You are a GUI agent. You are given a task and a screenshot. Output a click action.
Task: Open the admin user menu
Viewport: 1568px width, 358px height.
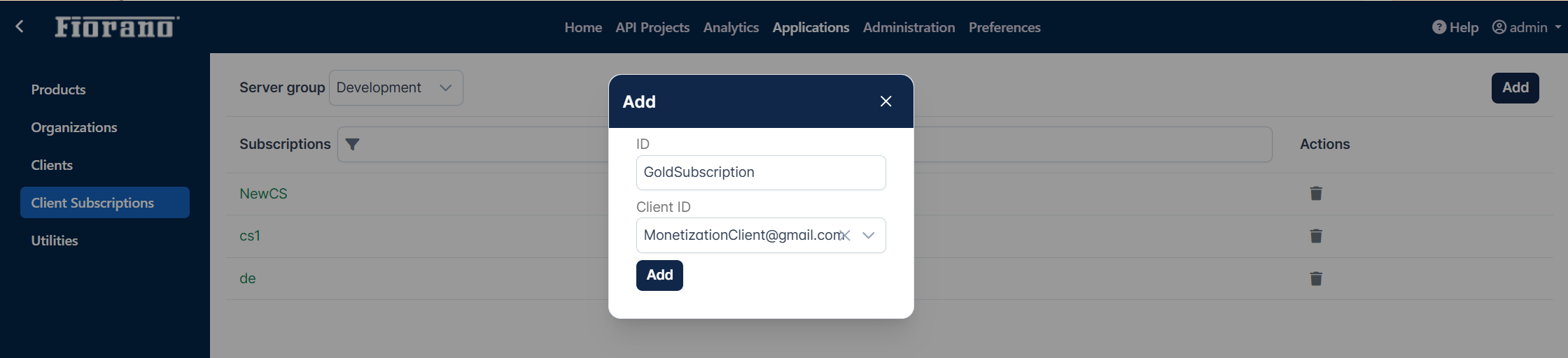point(1527,27)
